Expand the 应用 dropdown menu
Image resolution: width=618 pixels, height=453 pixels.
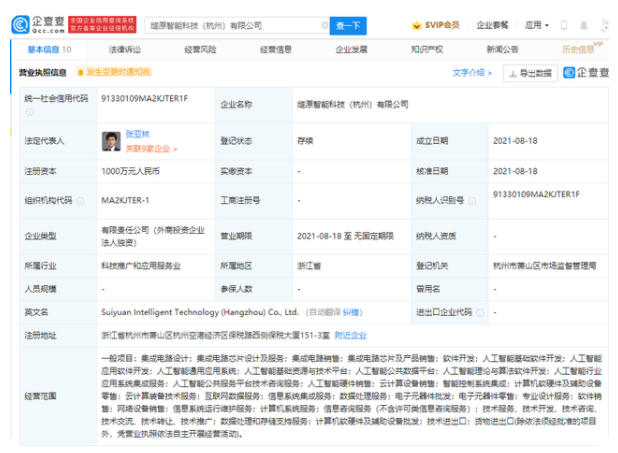(536, 24)
